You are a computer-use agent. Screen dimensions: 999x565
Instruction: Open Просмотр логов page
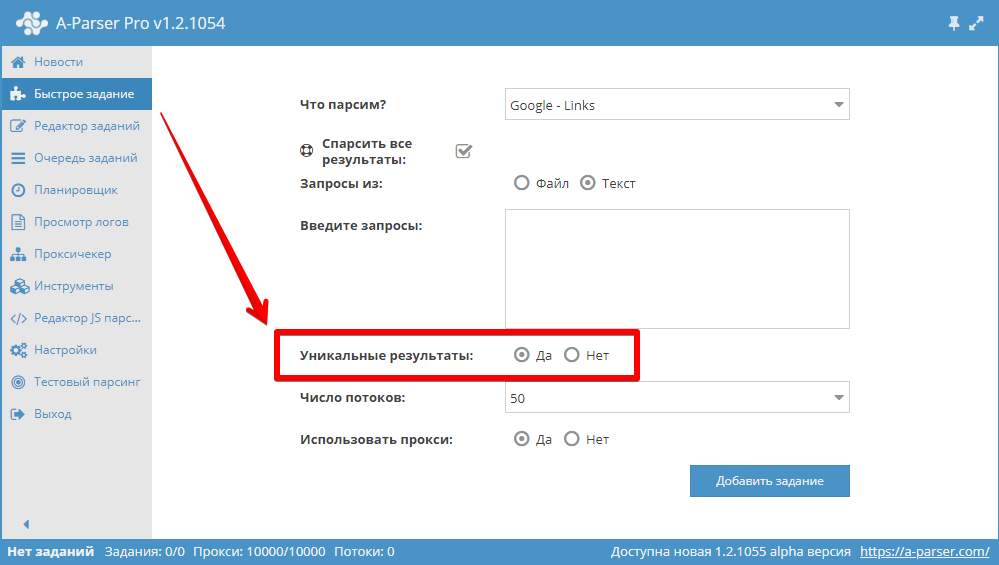[x=76, y=222]
